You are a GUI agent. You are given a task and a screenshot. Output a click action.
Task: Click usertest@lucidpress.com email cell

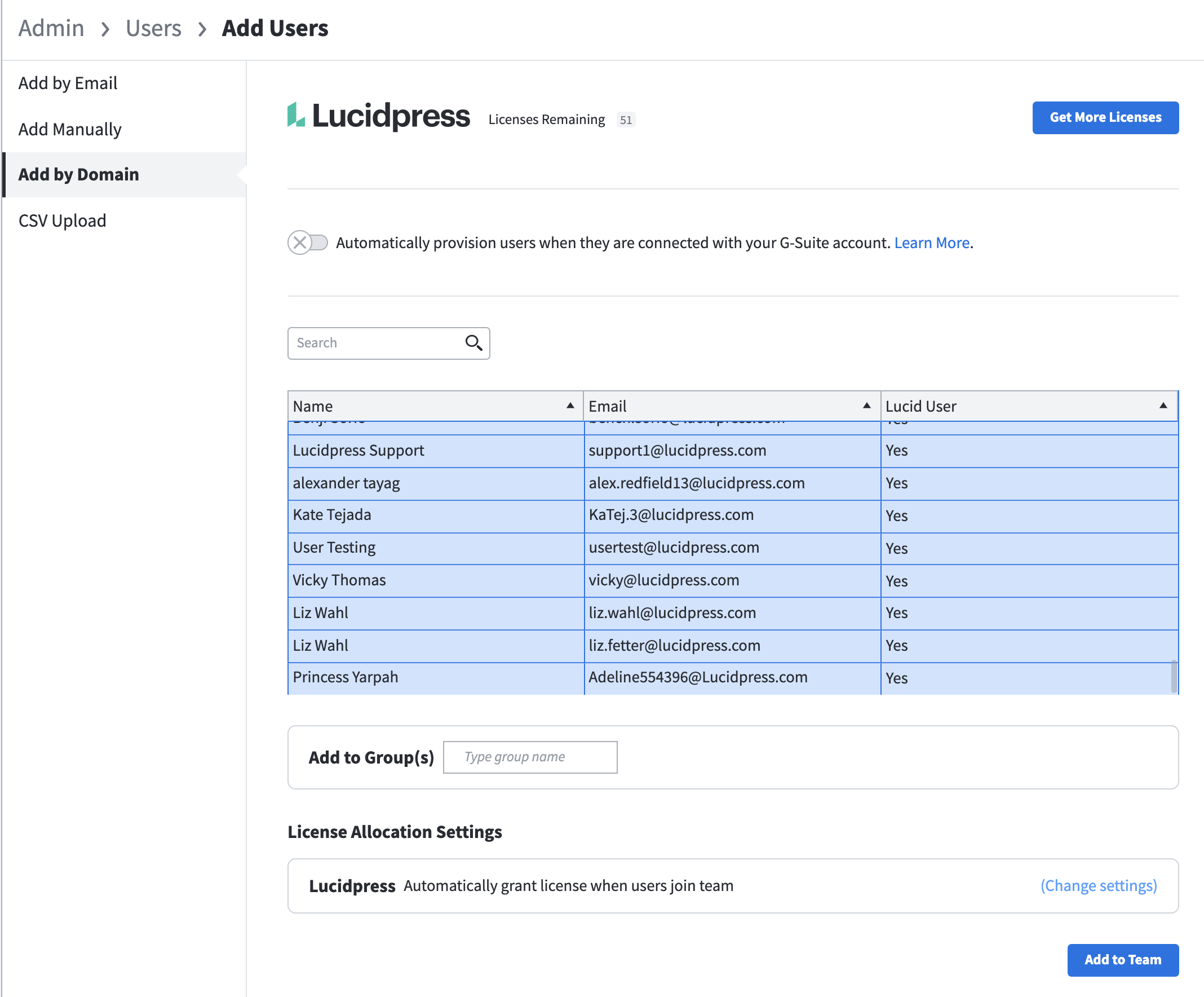click(x=732, y=549)
